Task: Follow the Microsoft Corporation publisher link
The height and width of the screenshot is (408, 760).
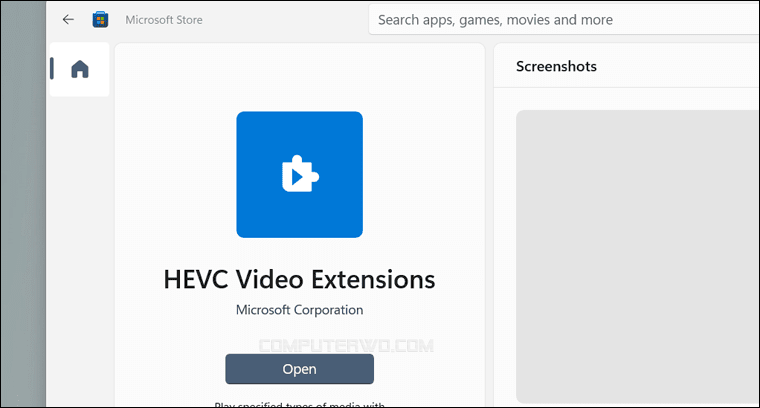Action: [x=300, y=310]
